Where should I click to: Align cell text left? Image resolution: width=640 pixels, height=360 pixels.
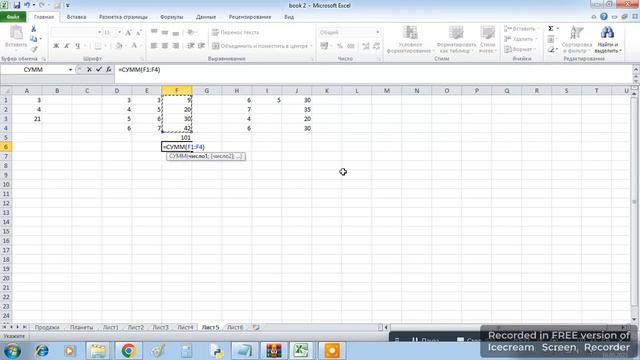tap(154, 46)
